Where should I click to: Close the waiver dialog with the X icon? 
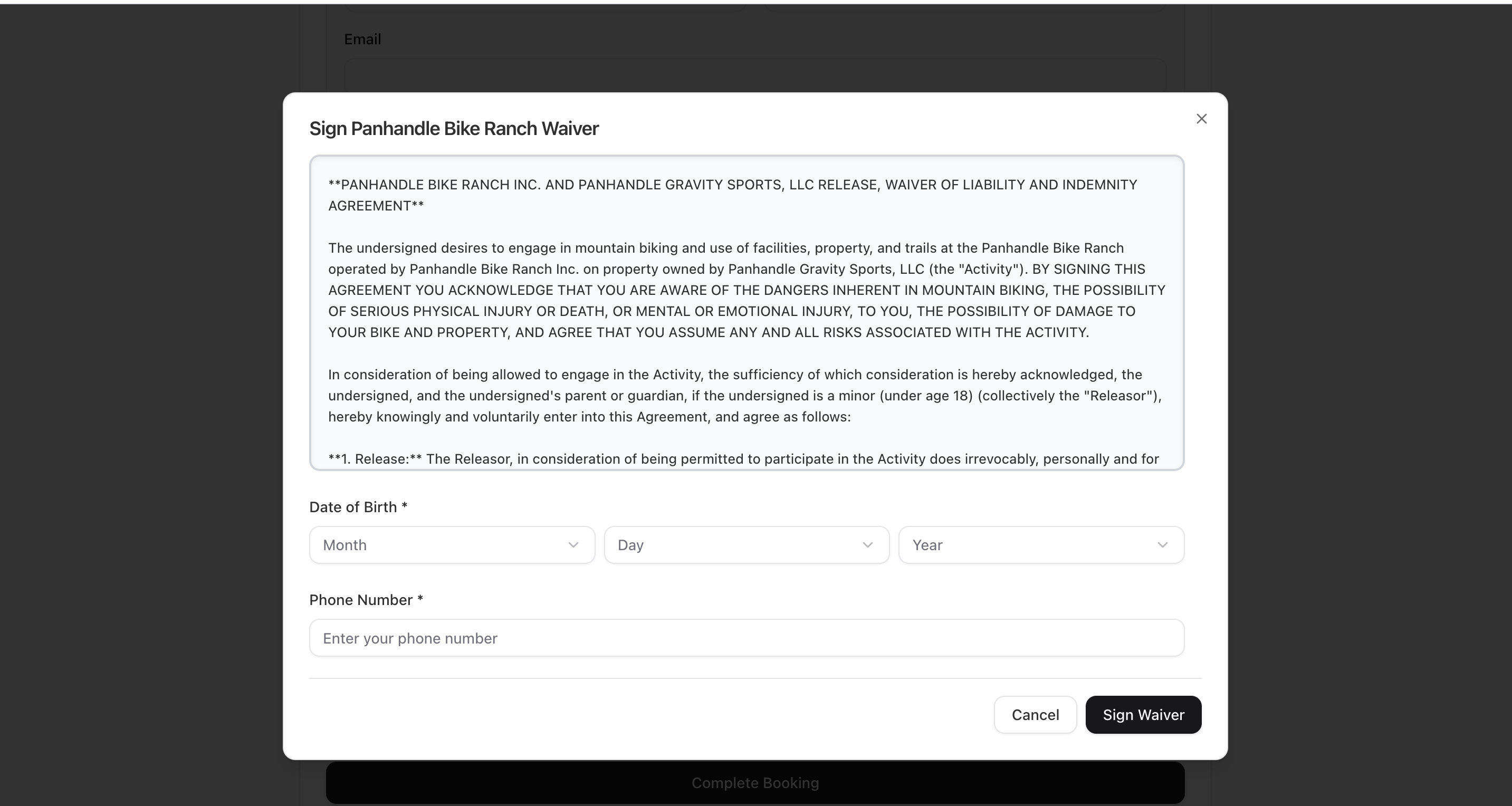(x=1201, y=119)
